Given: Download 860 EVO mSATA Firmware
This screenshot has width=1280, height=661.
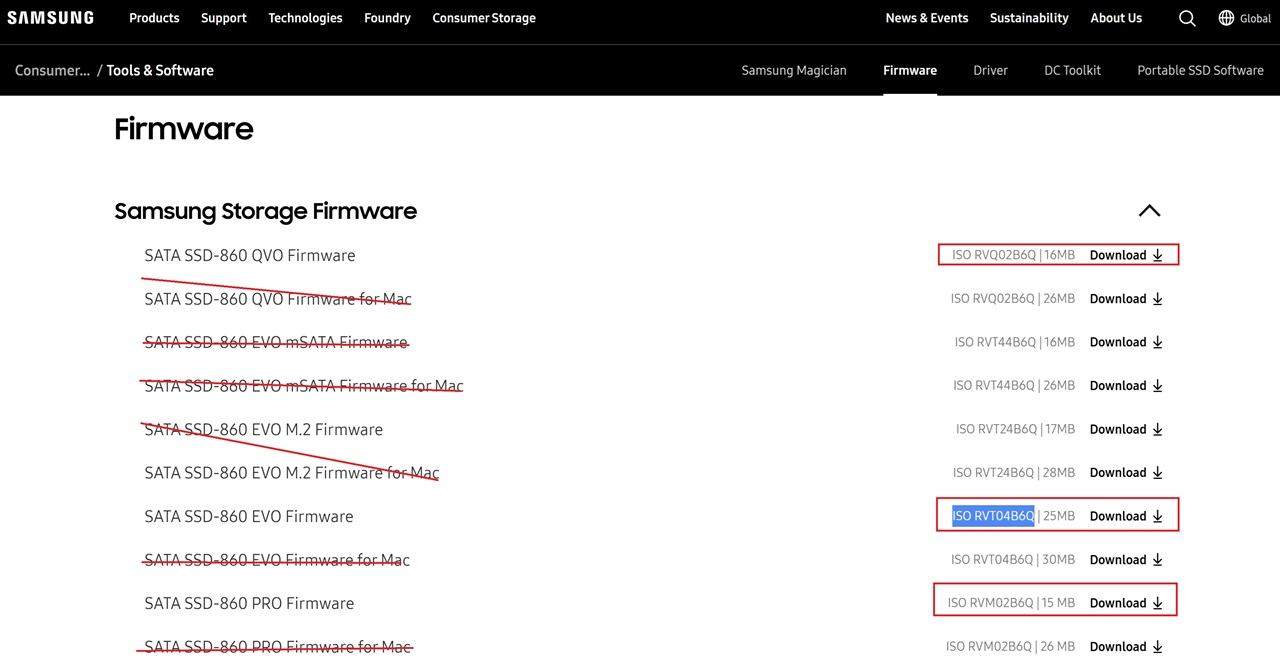Looking at the screenshot, I should tap(1126, 342).
